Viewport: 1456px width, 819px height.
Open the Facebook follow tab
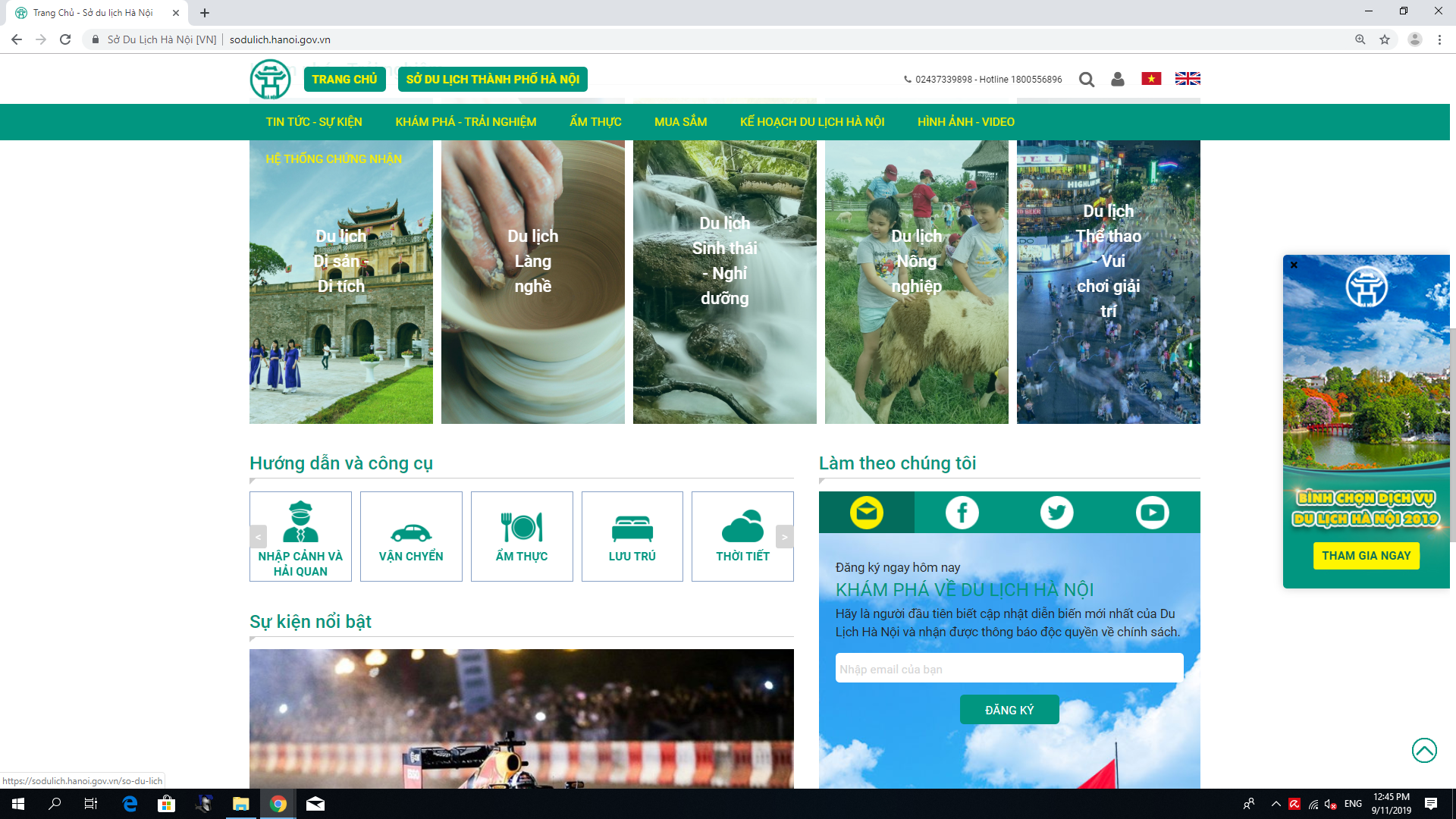pos(962,513)
